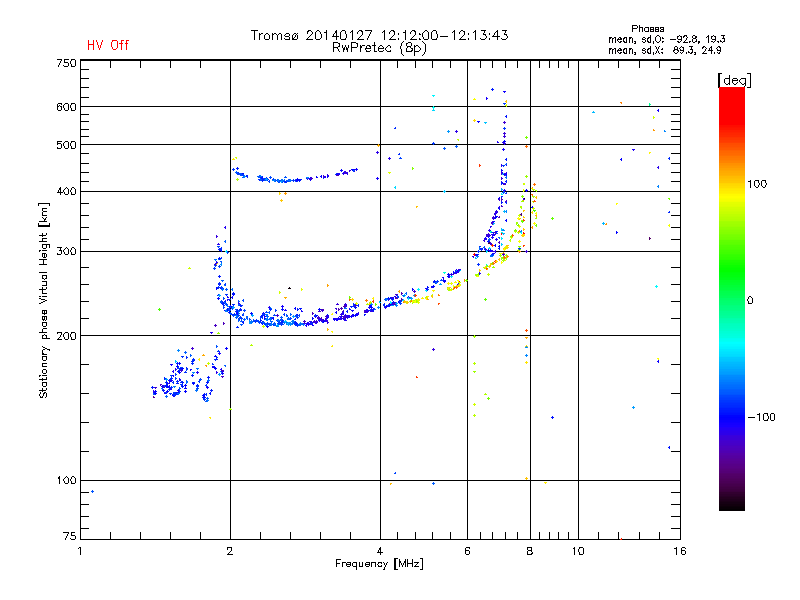
Task: Select the 'mean, sd,O: -92.8, 19.3' line
Action: [x=666, y=39]
